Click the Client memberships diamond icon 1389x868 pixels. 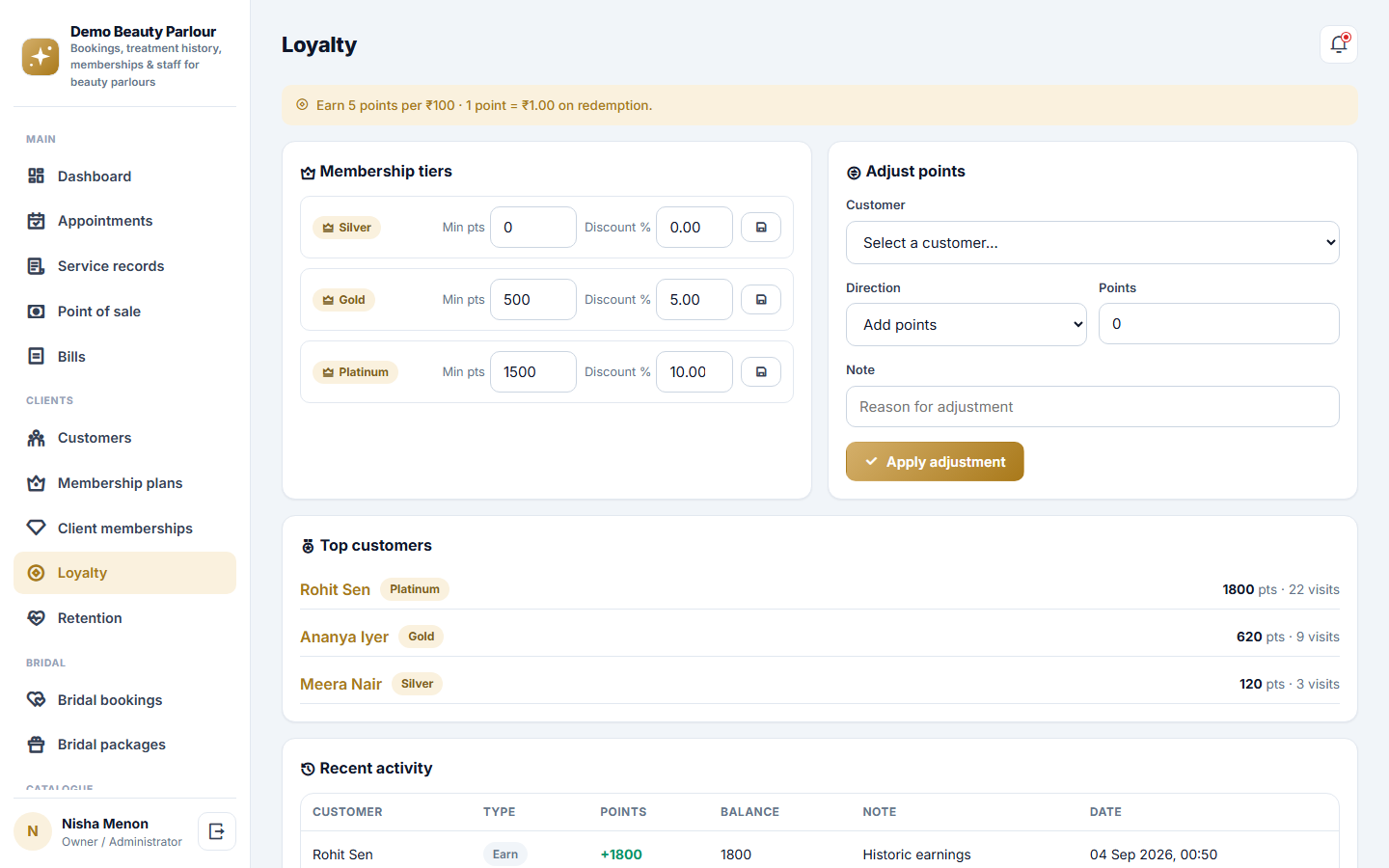pos(37,529)
